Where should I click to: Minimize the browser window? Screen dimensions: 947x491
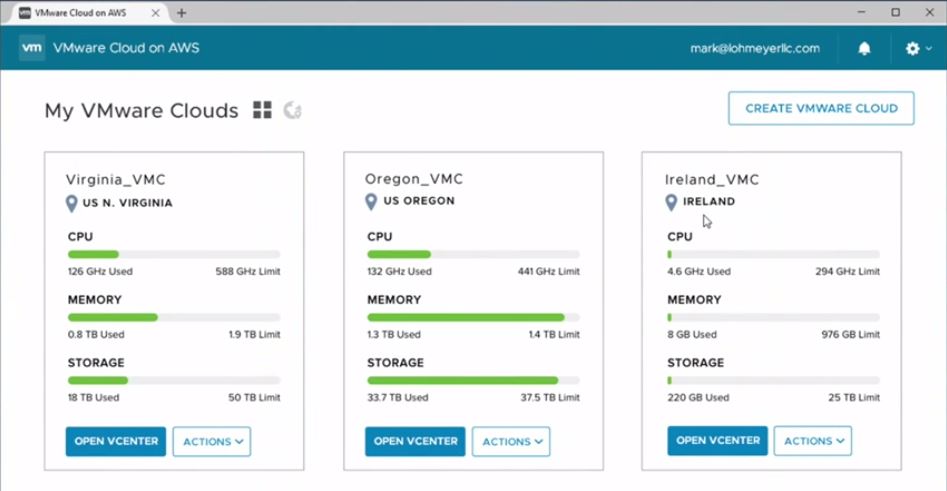(861, 12)
